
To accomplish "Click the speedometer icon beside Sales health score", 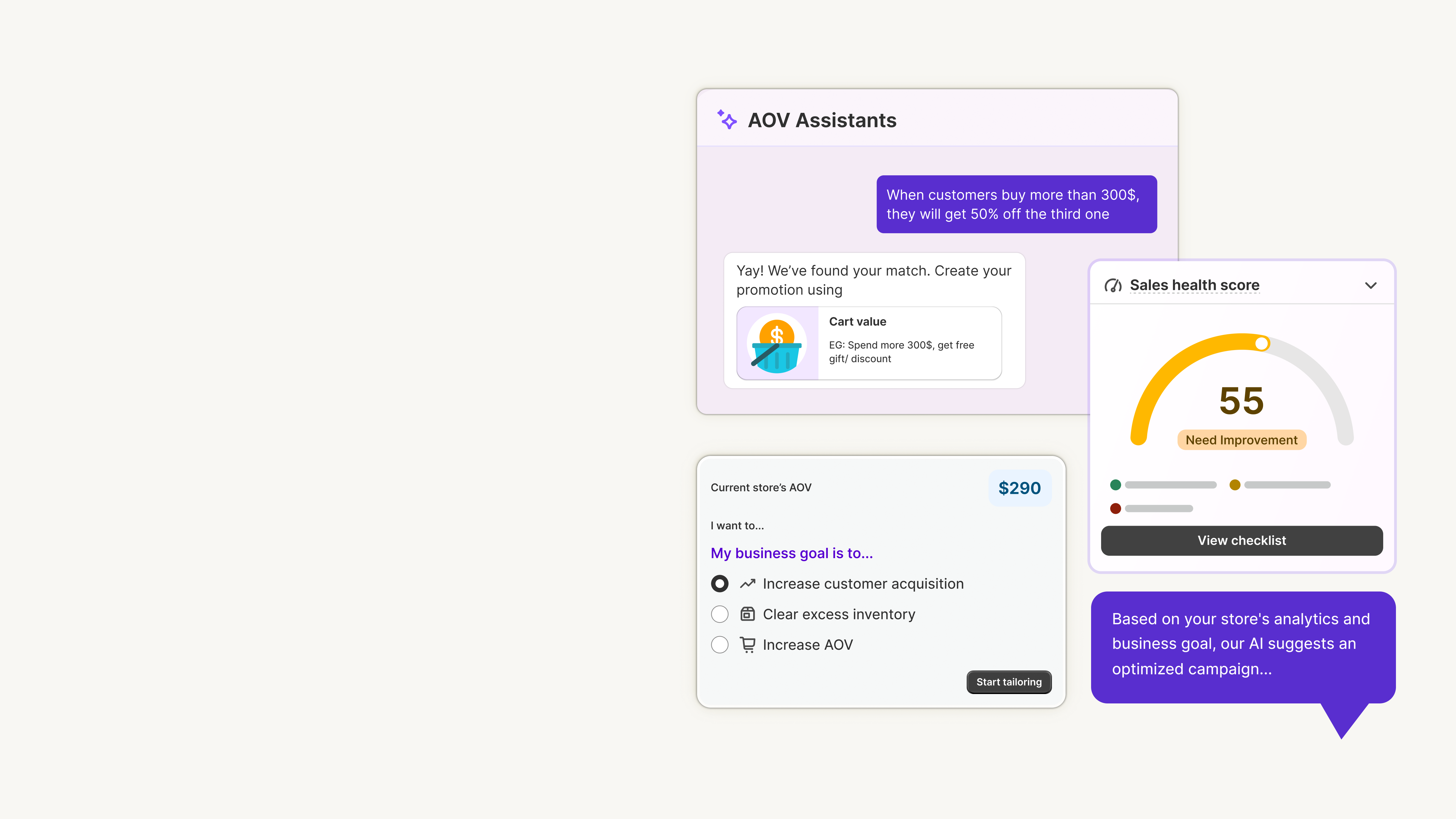I will click(x=1113, y=285).
